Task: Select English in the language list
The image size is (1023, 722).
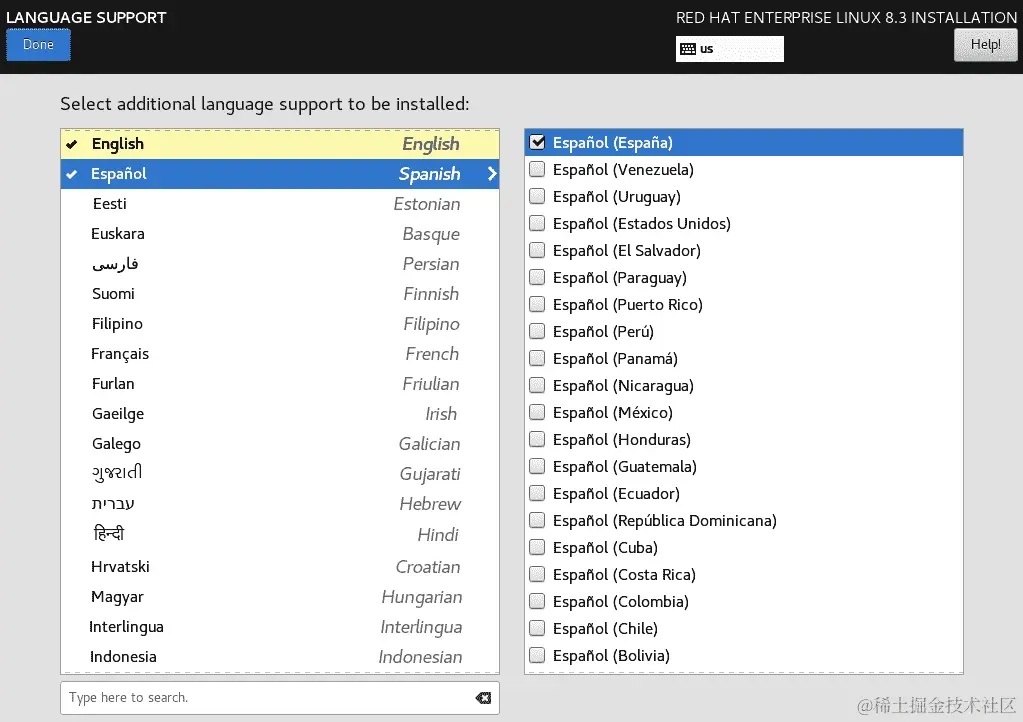Action: 280,144
